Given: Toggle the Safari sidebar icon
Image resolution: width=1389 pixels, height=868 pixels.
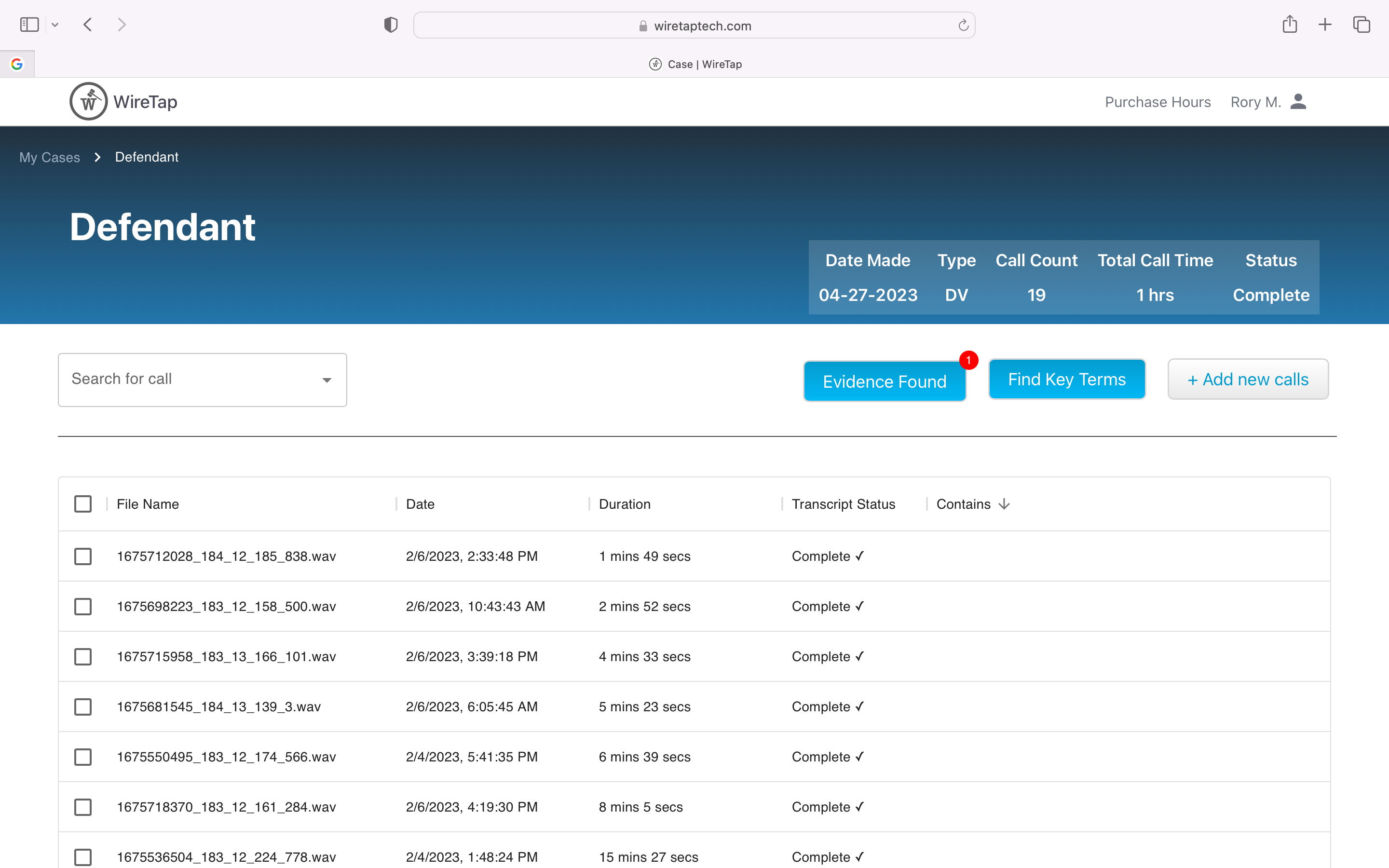Looking at the screenshot, I should pyautogui.click(x=29, y=25).
